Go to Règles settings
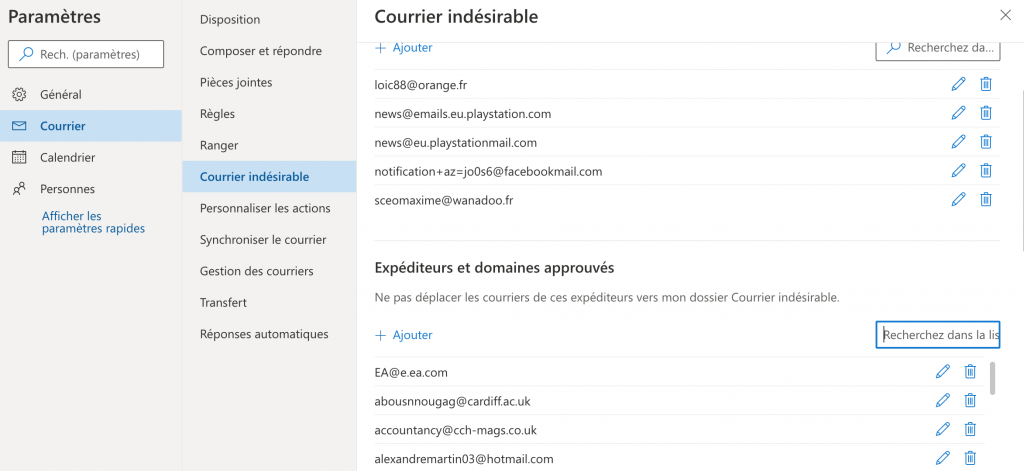Image resolution: width=1024 pixels, height=471 pixels. [216, 114]
